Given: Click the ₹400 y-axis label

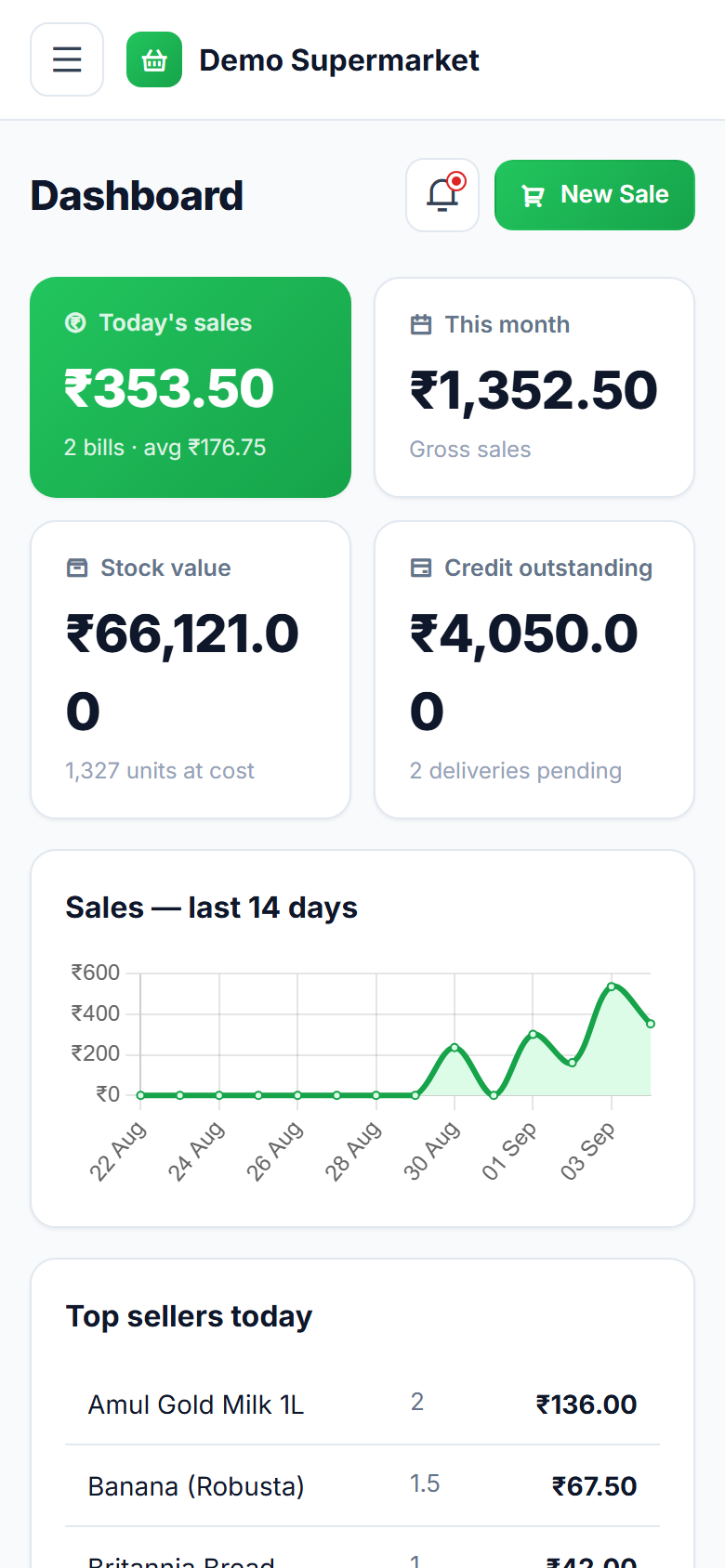Looking at the screenshot, I should point(96,1013).
